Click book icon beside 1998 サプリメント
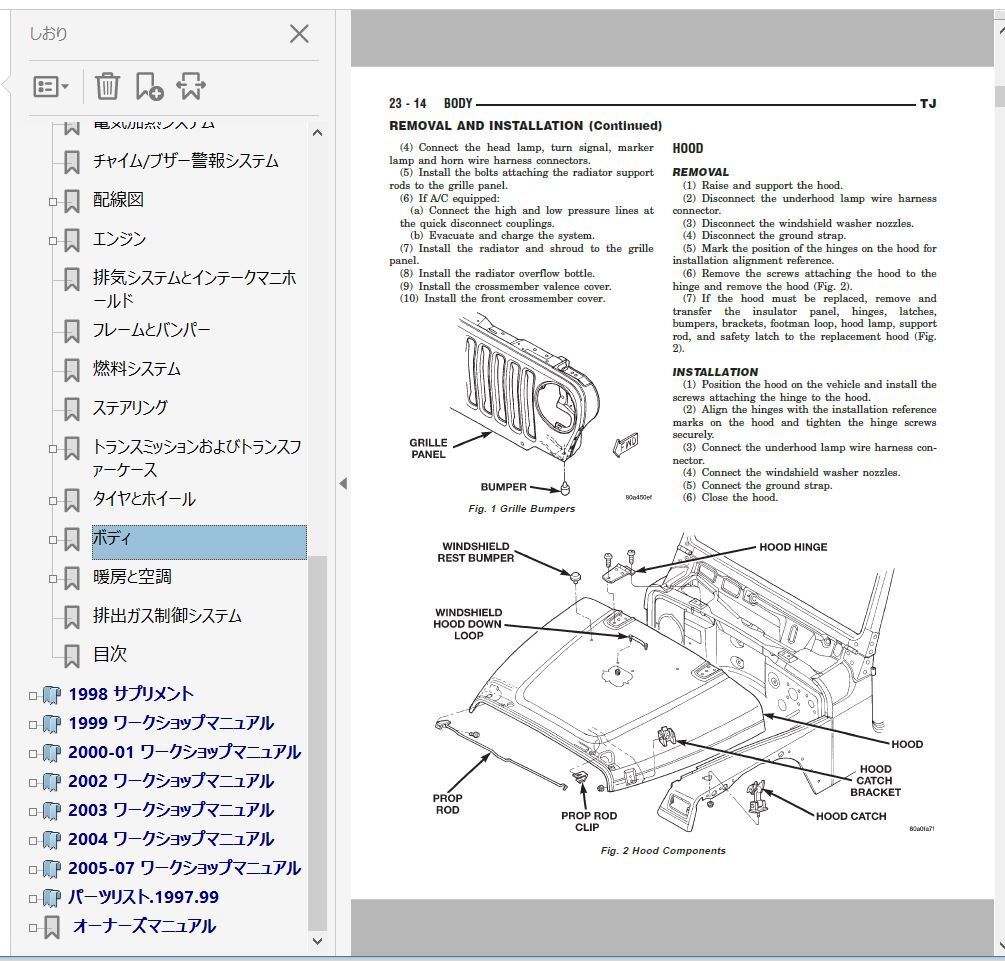This screenshot has width=1005, height=961. [x=51, y=696]
